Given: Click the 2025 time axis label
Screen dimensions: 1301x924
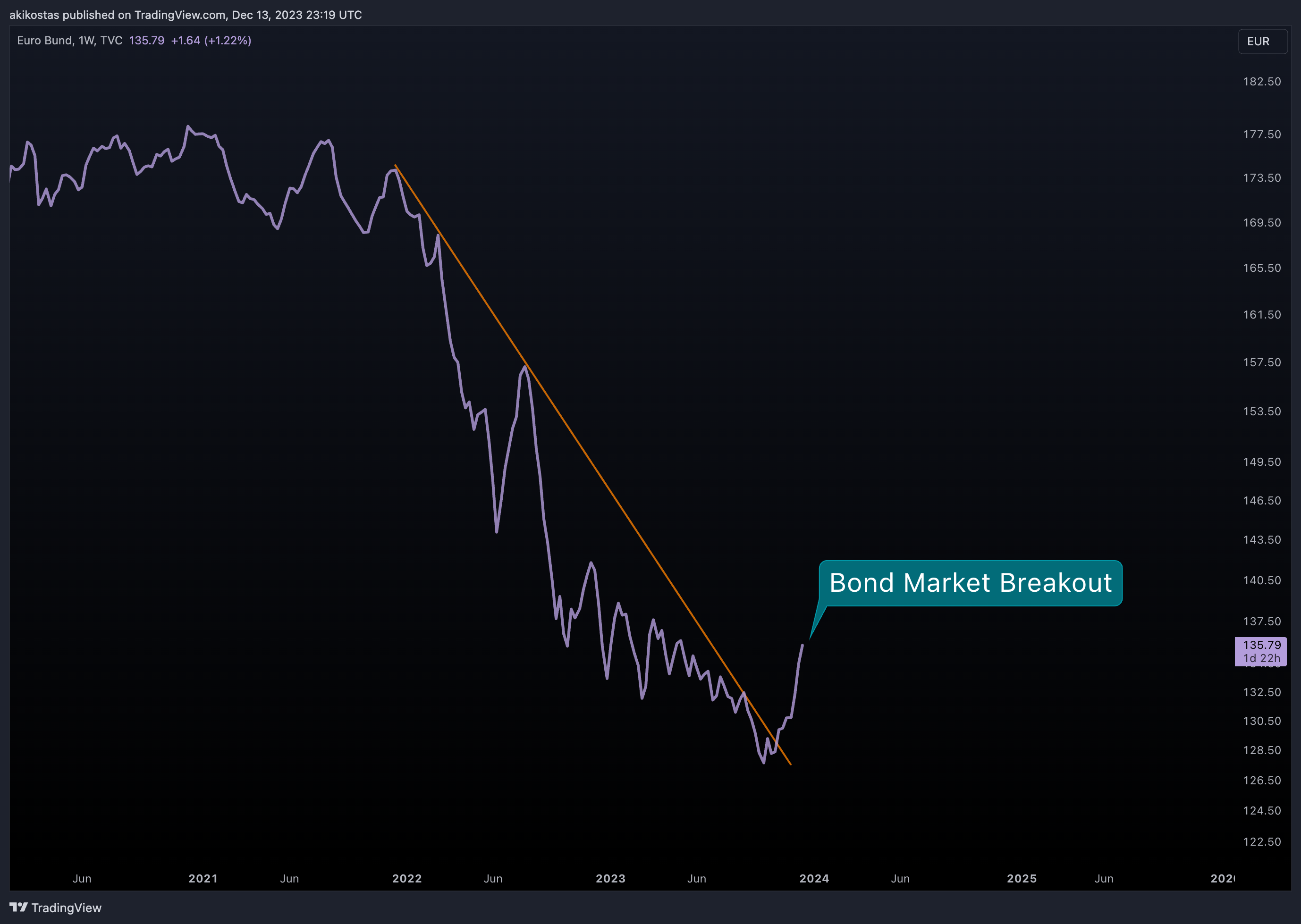Looking at the screenshot, I should click(x=1022, y=879).
